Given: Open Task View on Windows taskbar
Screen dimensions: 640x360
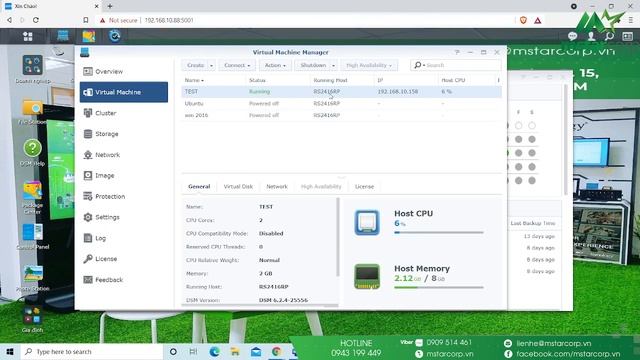Looking at the screenshot, I should (x=193, y=351).
